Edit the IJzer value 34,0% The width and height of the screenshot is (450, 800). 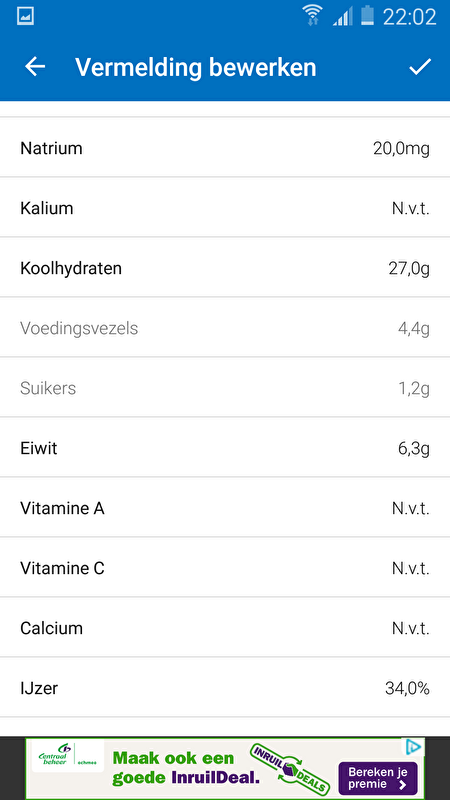[407, 688]
